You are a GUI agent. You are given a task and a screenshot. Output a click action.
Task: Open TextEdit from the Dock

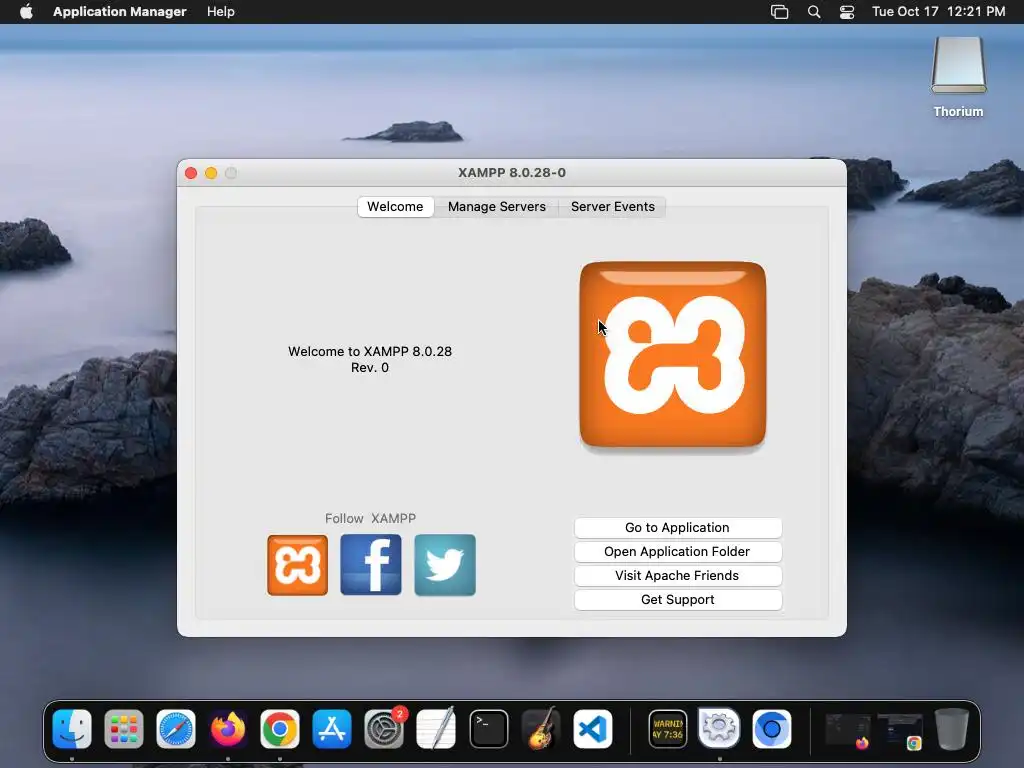pos(436,729)
